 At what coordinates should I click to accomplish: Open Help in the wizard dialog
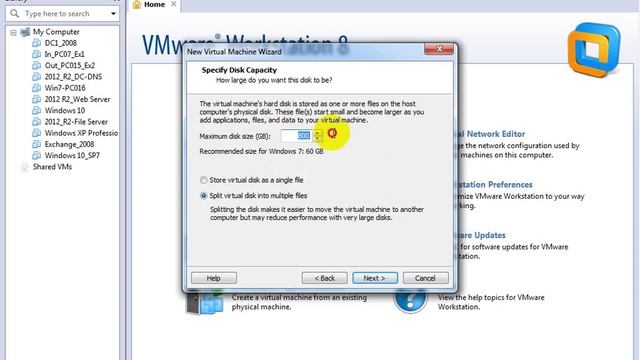tap(213, 278)
